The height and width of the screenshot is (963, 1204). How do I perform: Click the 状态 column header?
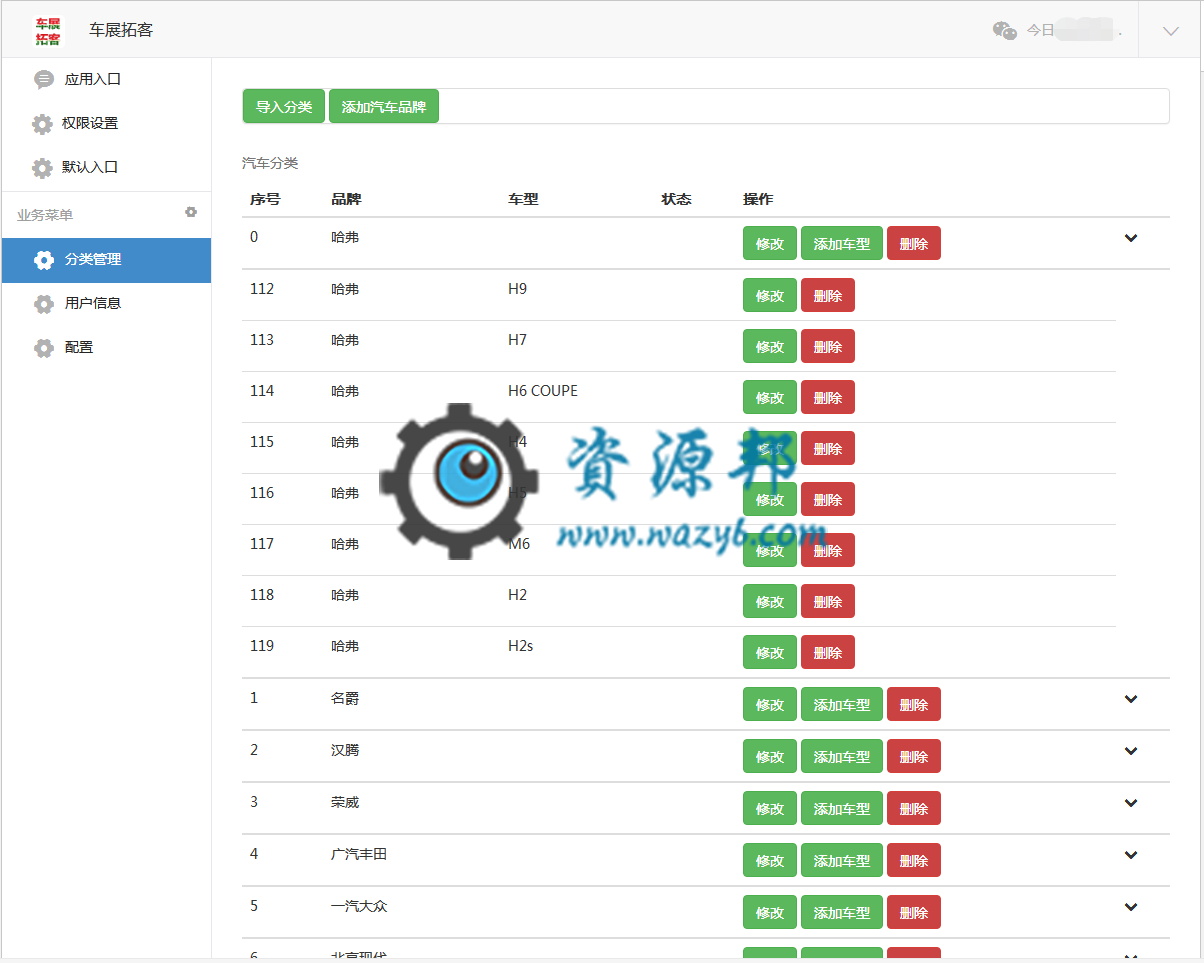(x=676, y=199)
